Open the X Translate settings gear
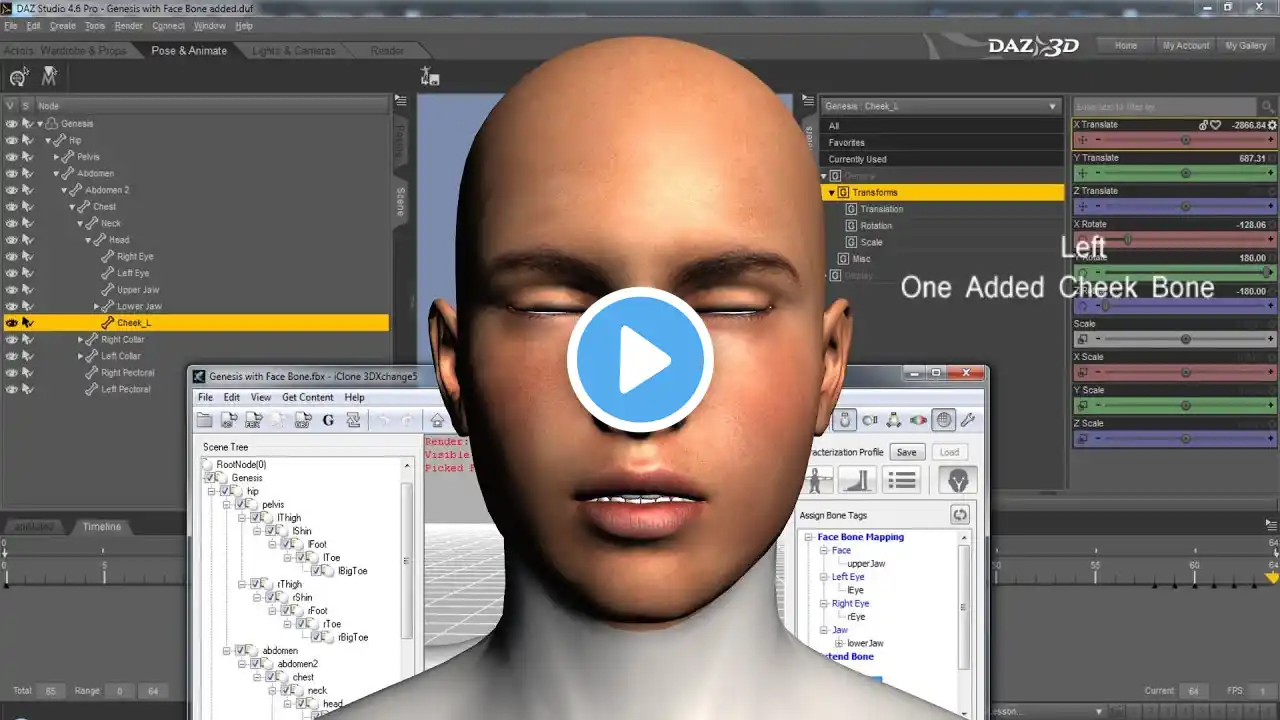This screenshot has width=1280, height=720. click(x=1273, y=125)
